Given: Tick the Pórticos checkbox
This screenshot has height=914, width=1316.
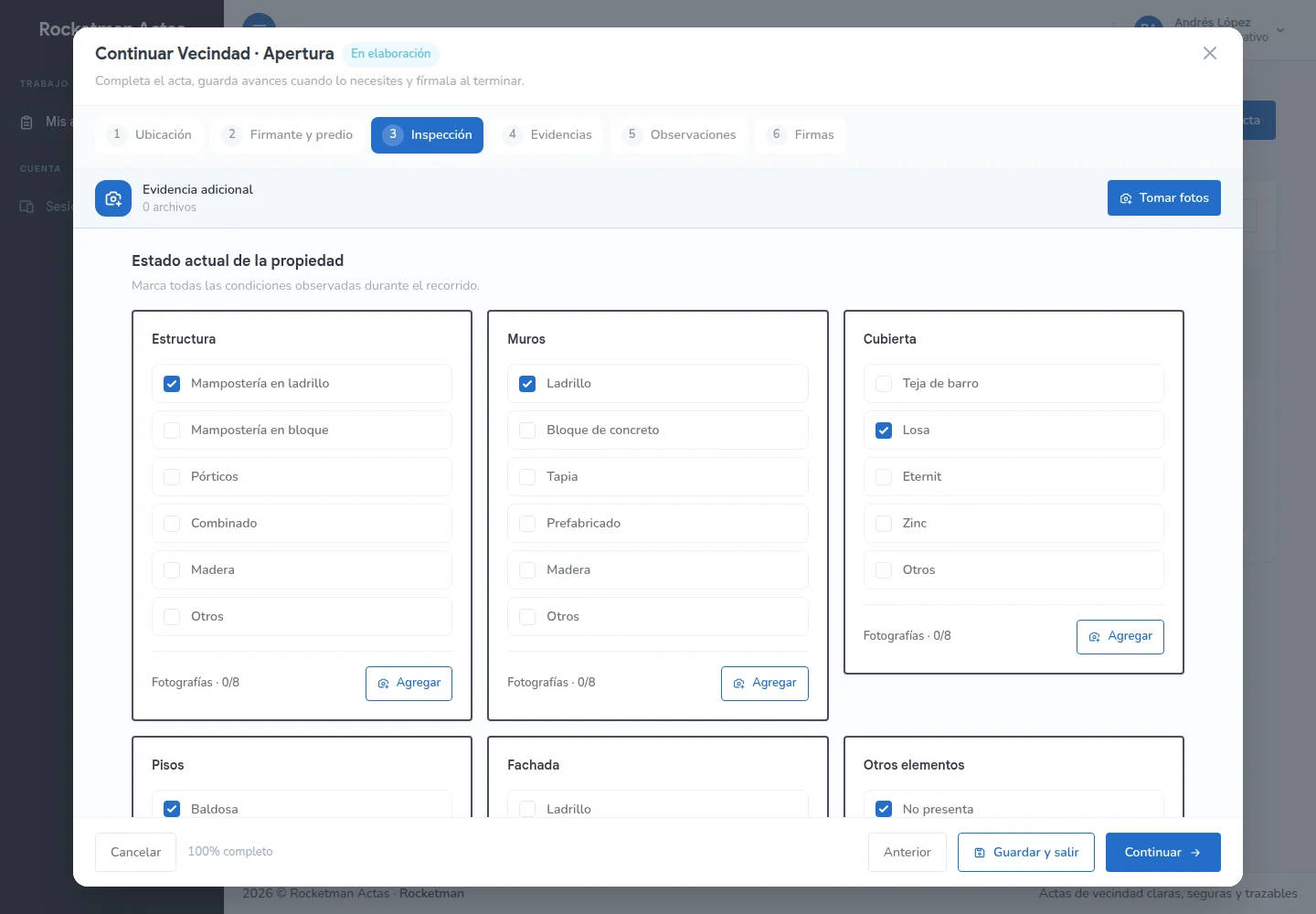Looking at the screenshot, I should pos(172,477).
